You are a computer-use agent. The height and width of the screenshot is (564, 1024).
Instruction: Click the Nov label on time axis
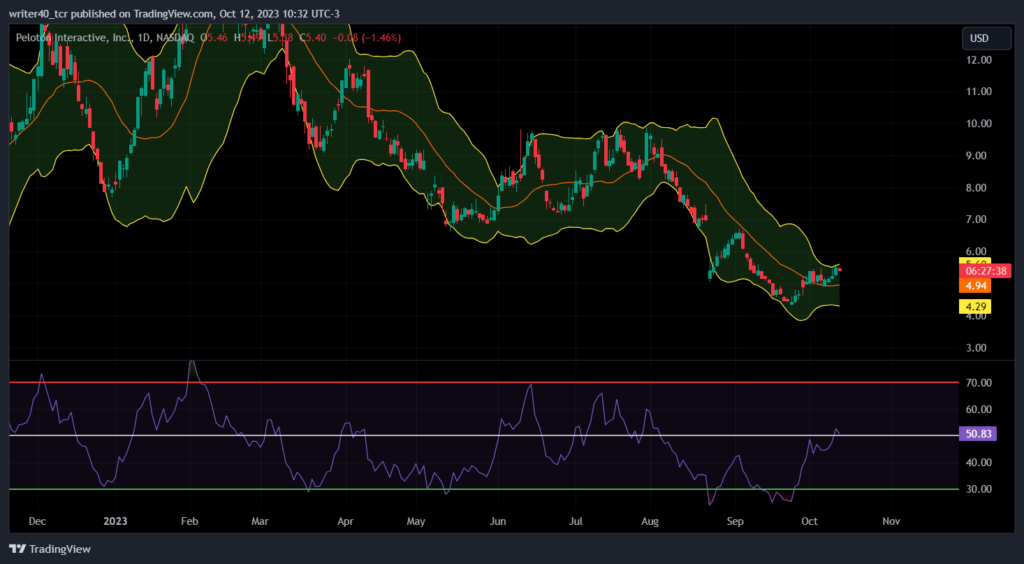coord(891,522)
